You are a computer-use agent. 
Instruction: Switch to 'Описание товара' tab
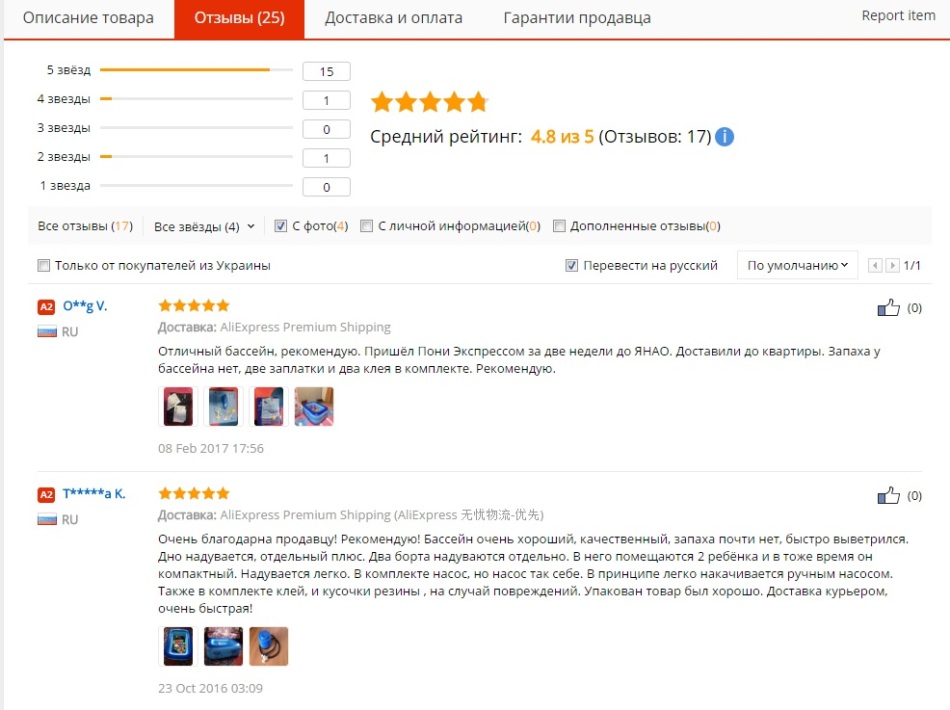click(88, 18)
